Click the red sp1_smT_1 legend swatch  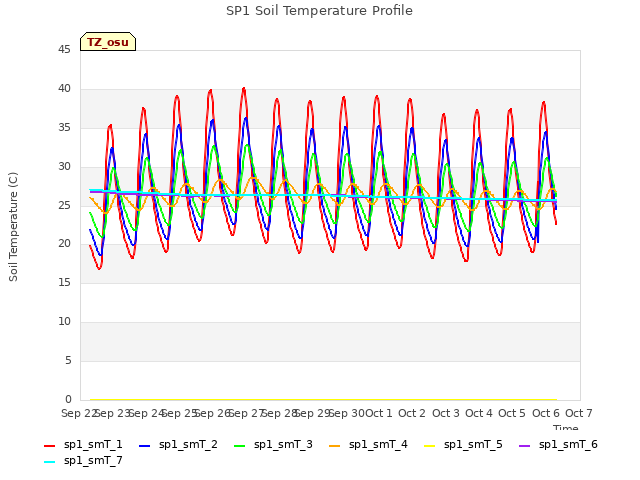coord(49,446)
